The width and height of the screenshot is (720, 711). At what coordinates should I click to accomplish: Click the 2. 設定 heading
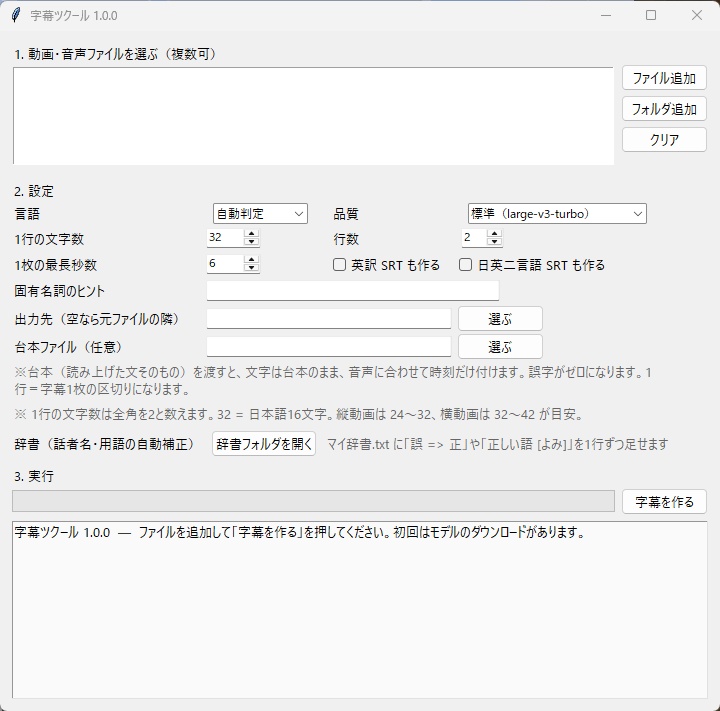click(34, 191)
